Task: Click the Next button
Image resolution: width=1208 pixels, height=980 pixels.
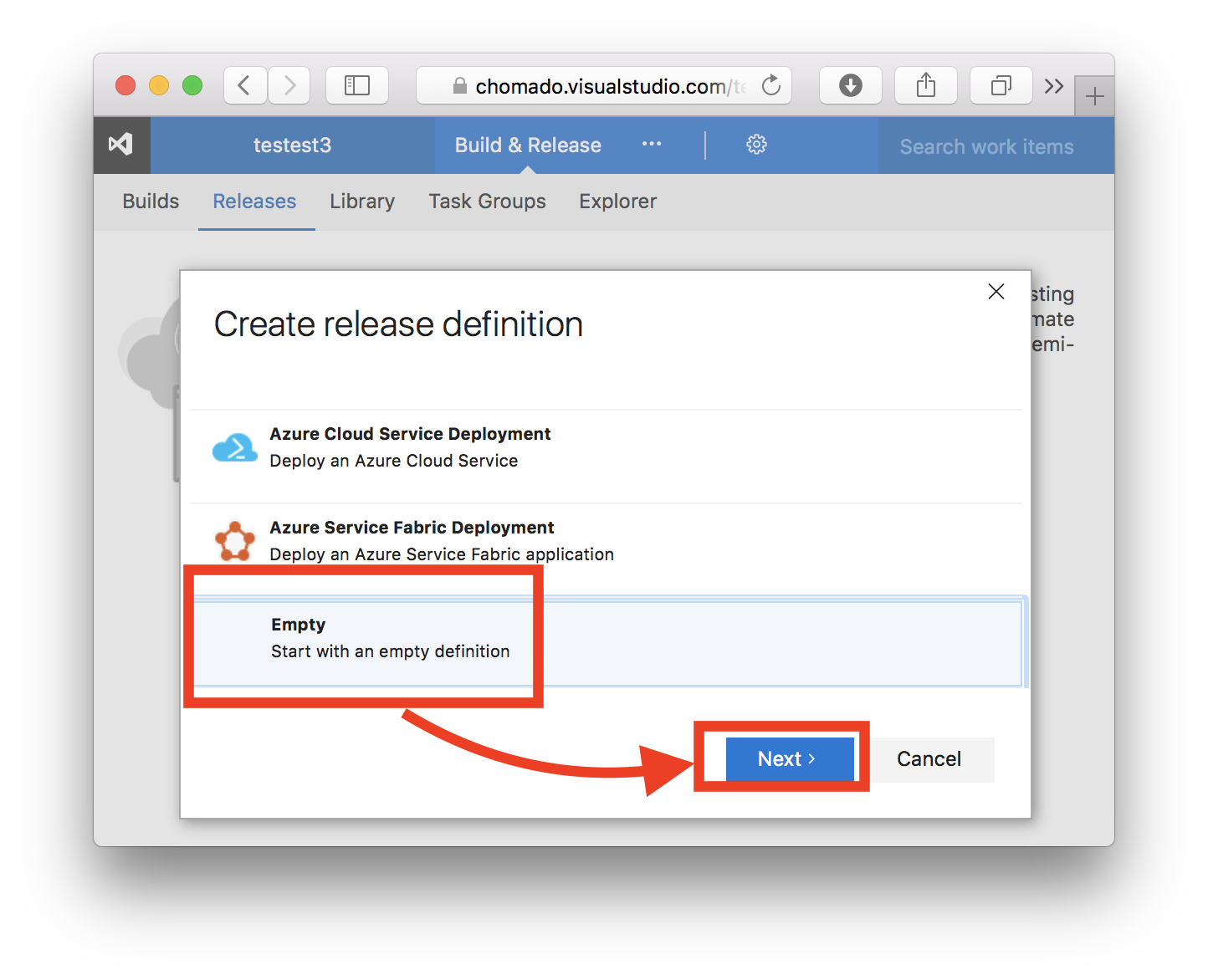Action: click(x=790, y=759)
